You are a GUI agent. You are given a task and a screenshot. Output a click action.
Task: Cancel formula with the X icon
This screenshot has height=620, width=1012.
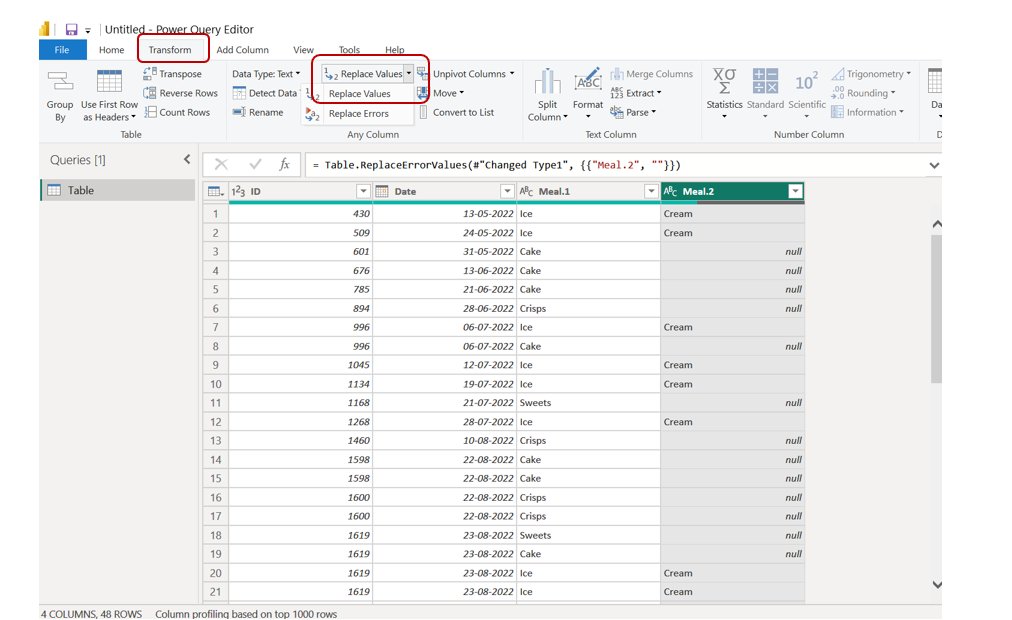click(x=221, y=165)
